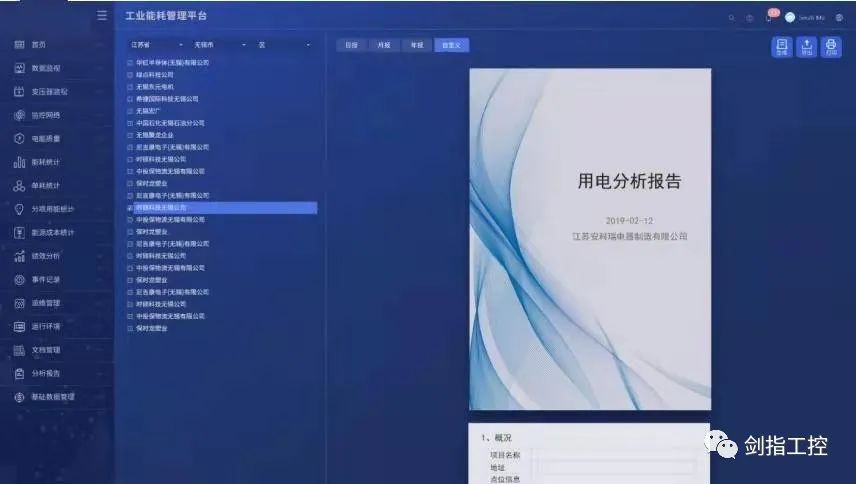Collapse the sidebar with the hamburger icon
Screen dimensions: 856x484
[x=102, y=15]
